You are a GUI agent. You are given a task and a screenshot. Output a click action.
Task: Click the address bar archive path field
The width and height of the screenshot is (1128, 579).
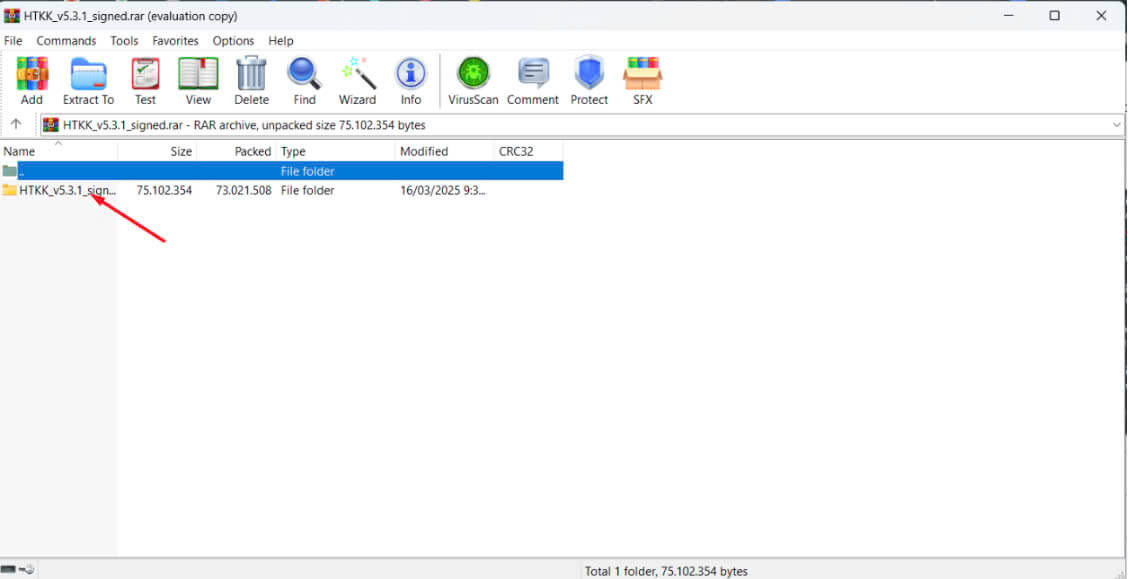click(583, 124)
